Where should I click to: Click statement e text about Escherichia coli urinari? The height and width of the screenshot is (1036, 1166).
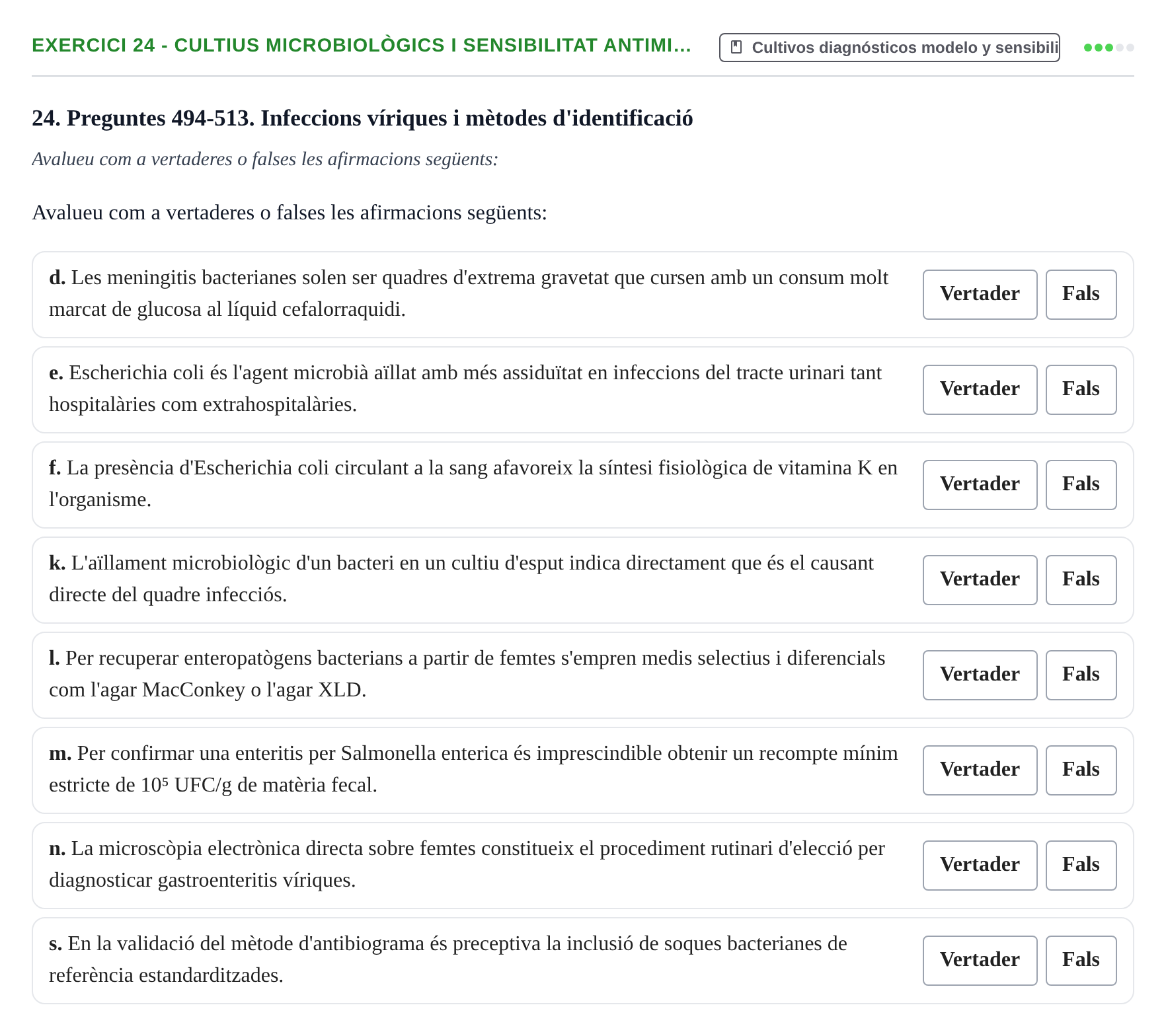click(x=465, y=388)
